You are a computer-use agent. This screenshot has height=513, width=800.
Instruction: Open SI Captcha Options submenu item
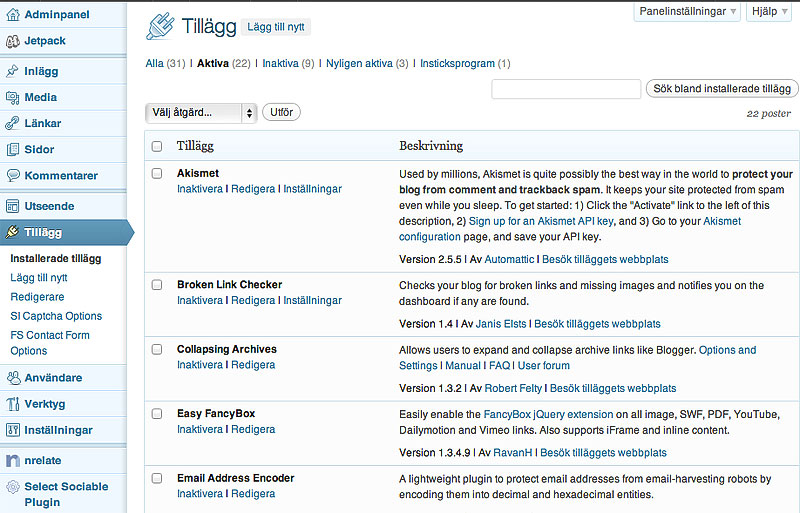(x=56, y=316)
